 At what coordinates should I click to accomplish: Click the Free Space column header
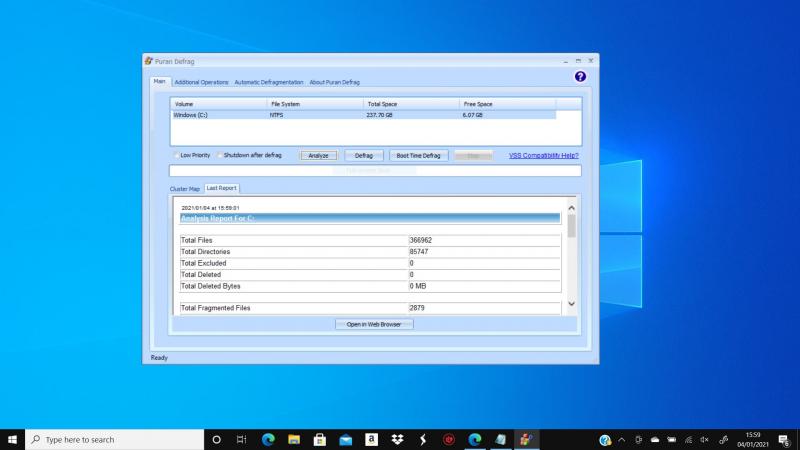tap(508, 104)
